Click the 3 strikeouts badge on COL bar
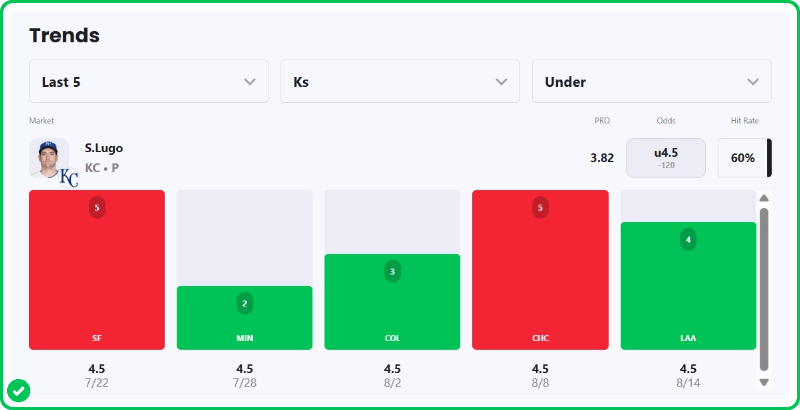 pos(392,272)
